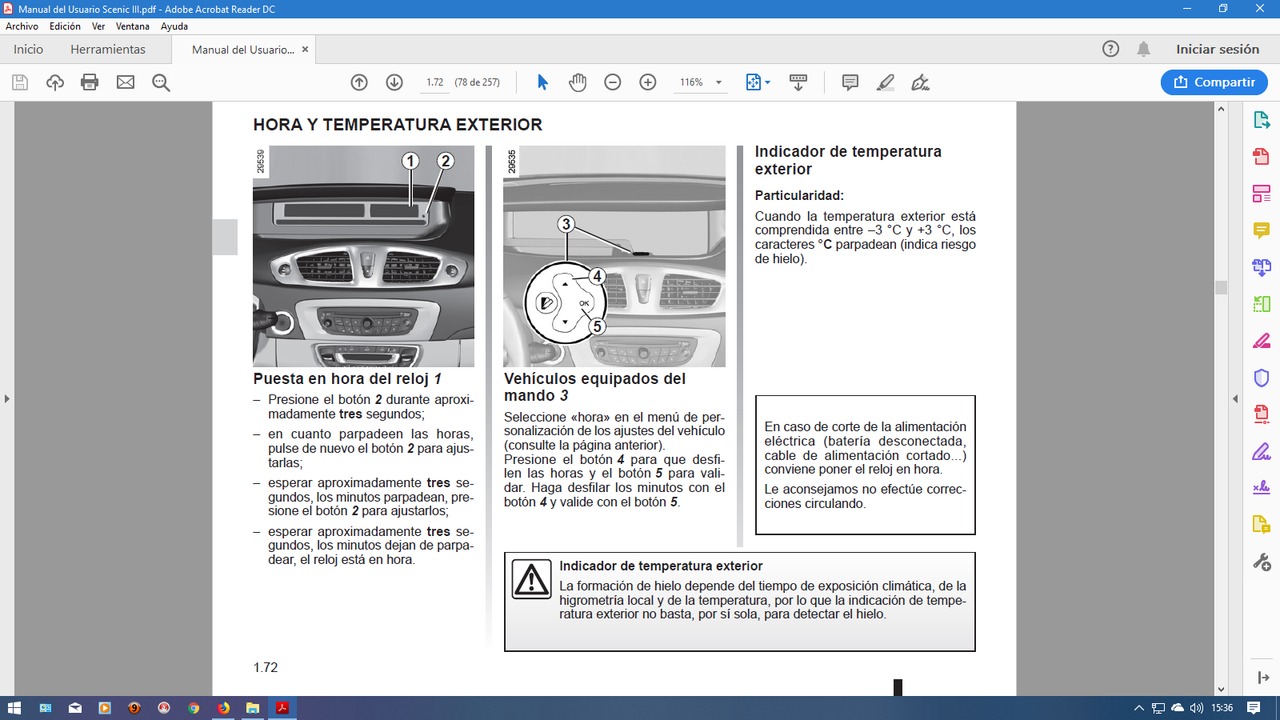Open the purple Fill and Sign tool
This screenshot has height=720, width=1280.
click(1261, 451)
